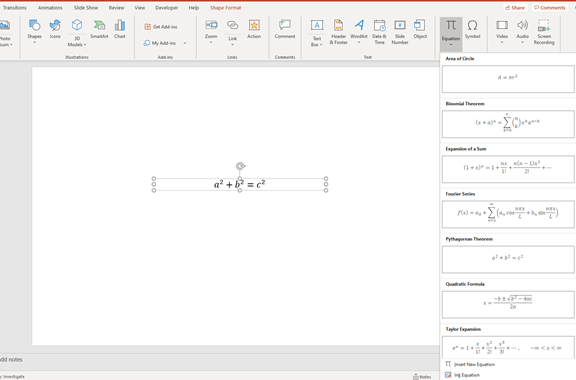The height and width of the screenshot is (380, 576).
Task: Select Ink Equation
Action: coord(462,375)
